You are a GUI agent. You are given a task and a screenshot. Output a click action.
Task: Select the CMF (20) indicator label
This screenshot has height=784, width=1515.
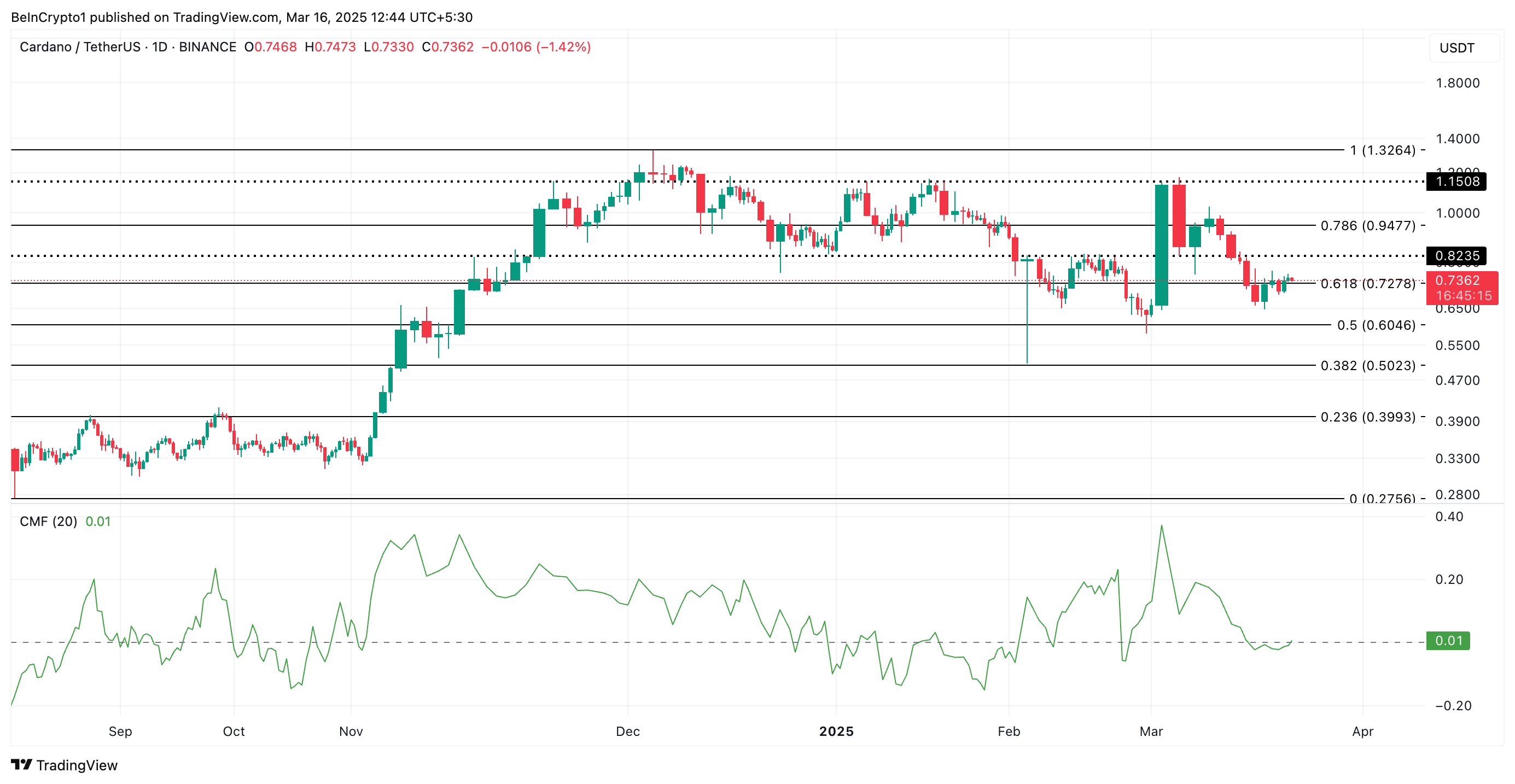pos(48,521)
